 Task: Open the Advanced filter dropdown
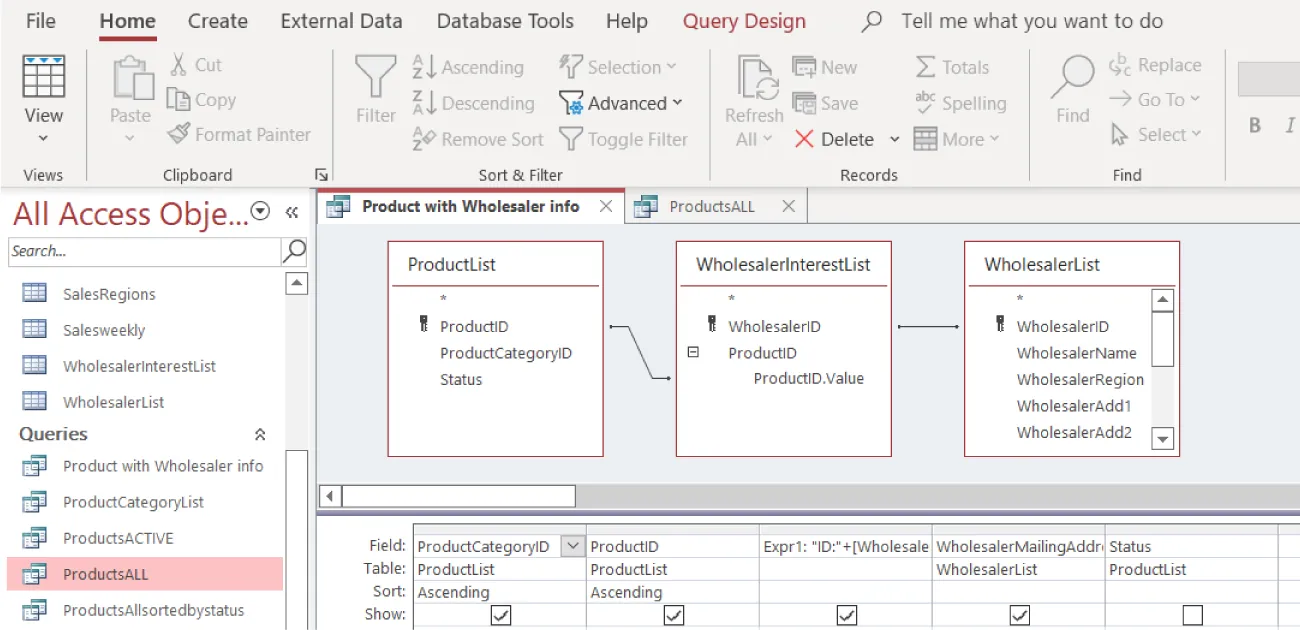(x=679, y=103)
